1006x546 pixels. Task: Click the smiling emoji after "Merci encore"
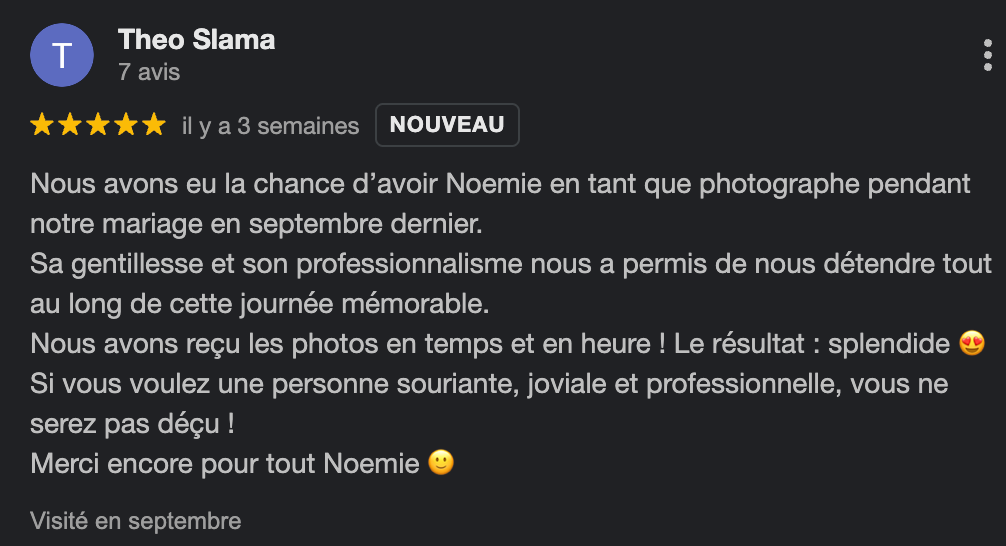pos(441,464)
